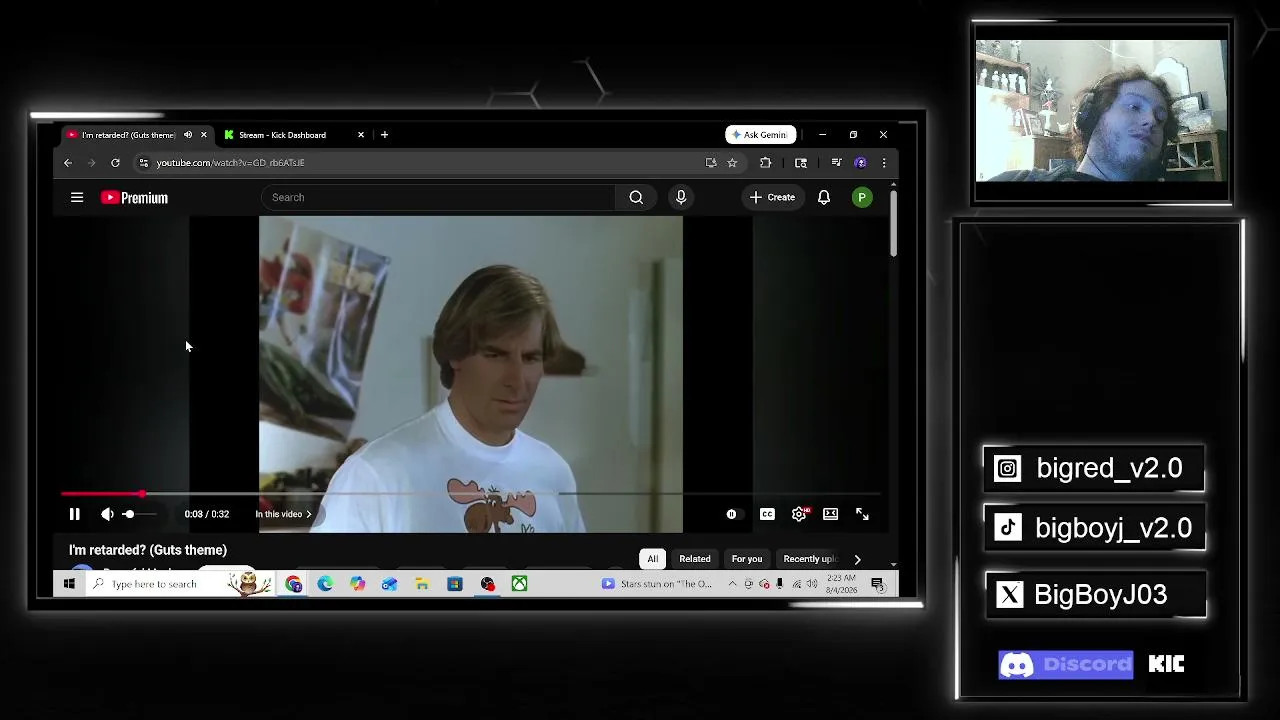Viewport: 1280px width, 720px height.
Task: Switch to the Kick Dashboard tab
Action: (x=282, y=135)
